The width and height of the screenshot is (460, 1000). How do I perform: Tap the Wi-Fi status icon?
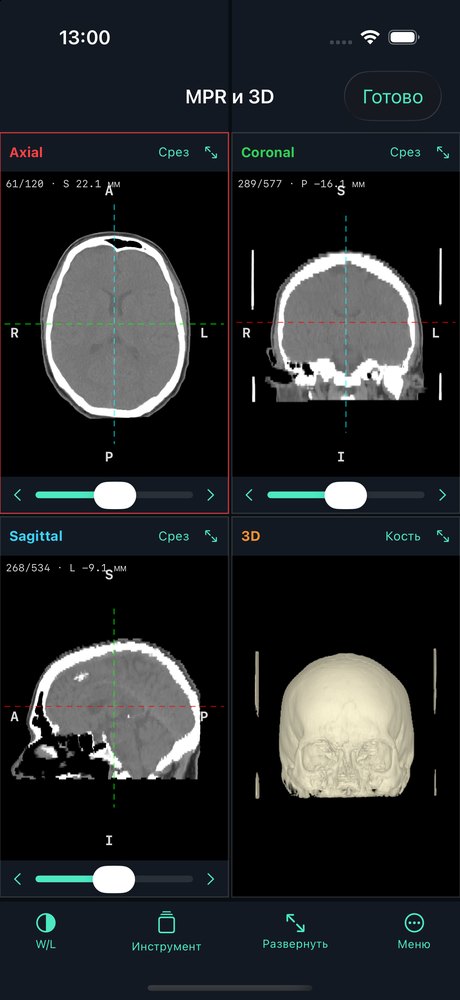pyautogui.click(x=370, y=37)
